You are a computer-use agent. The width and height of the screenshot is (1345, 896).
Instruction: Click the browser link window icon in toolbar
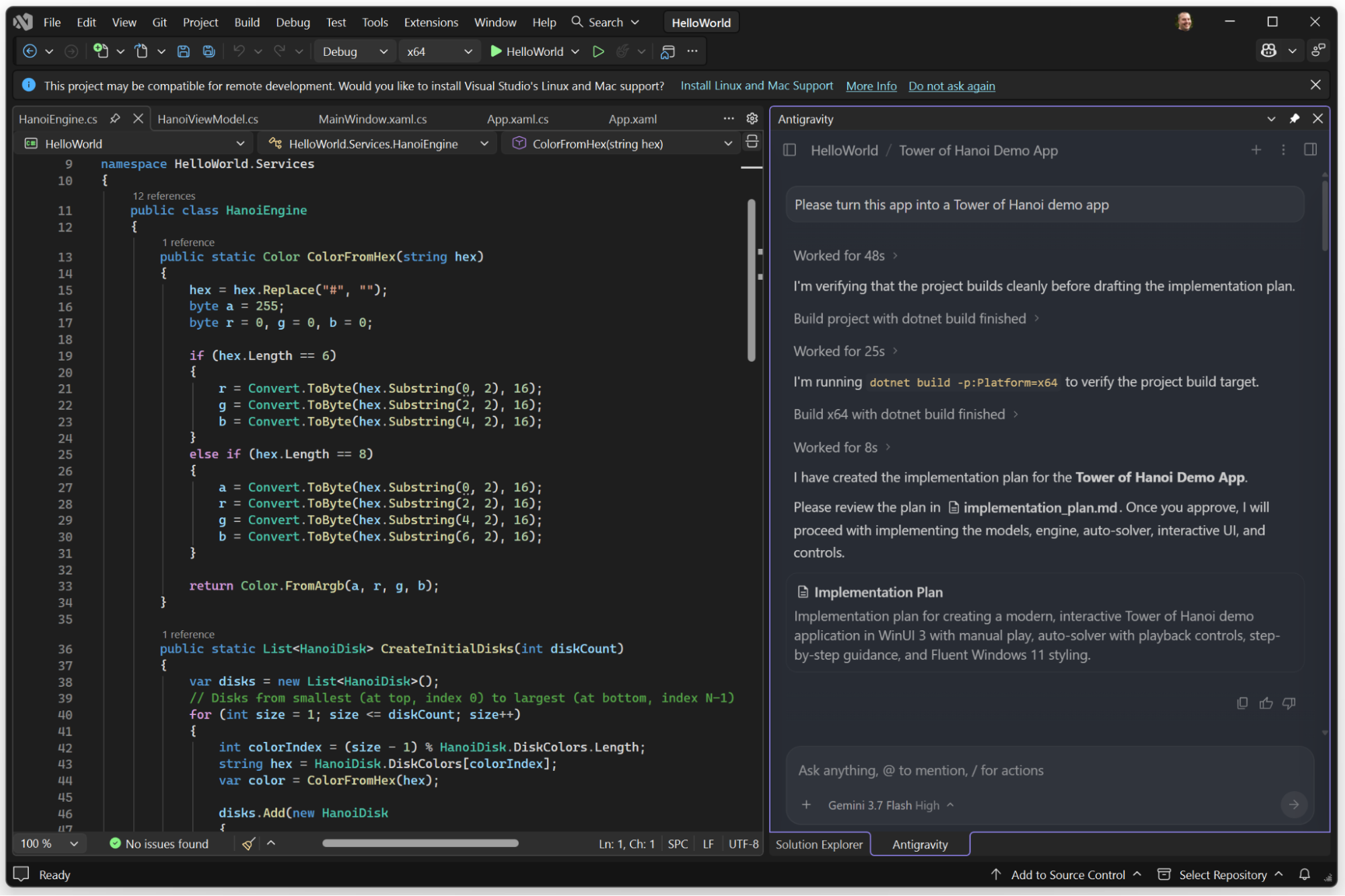667,51
